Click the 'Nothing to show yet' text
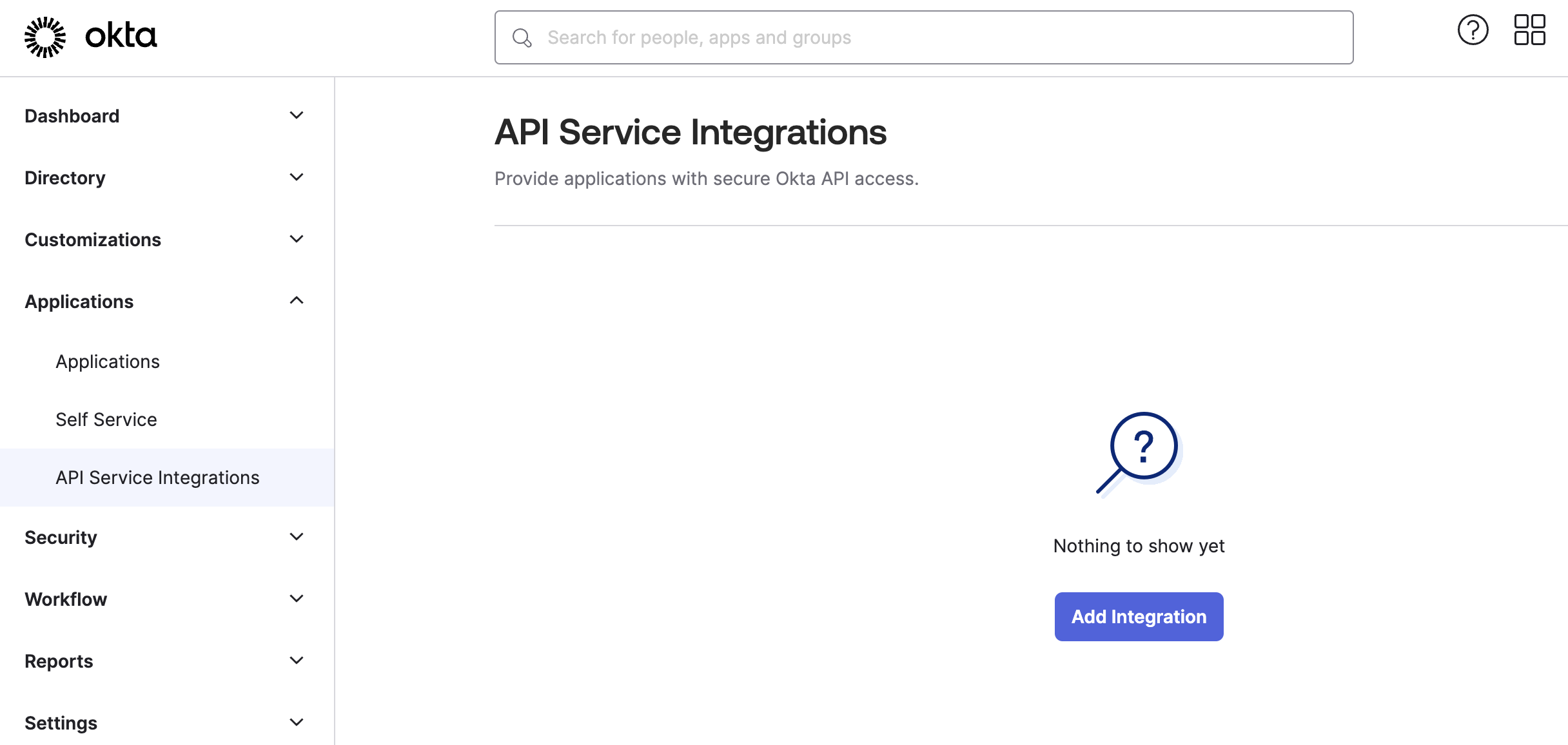Image resolution: width=1568 pixels, height=745 pixels. (x=1139, y=546)
